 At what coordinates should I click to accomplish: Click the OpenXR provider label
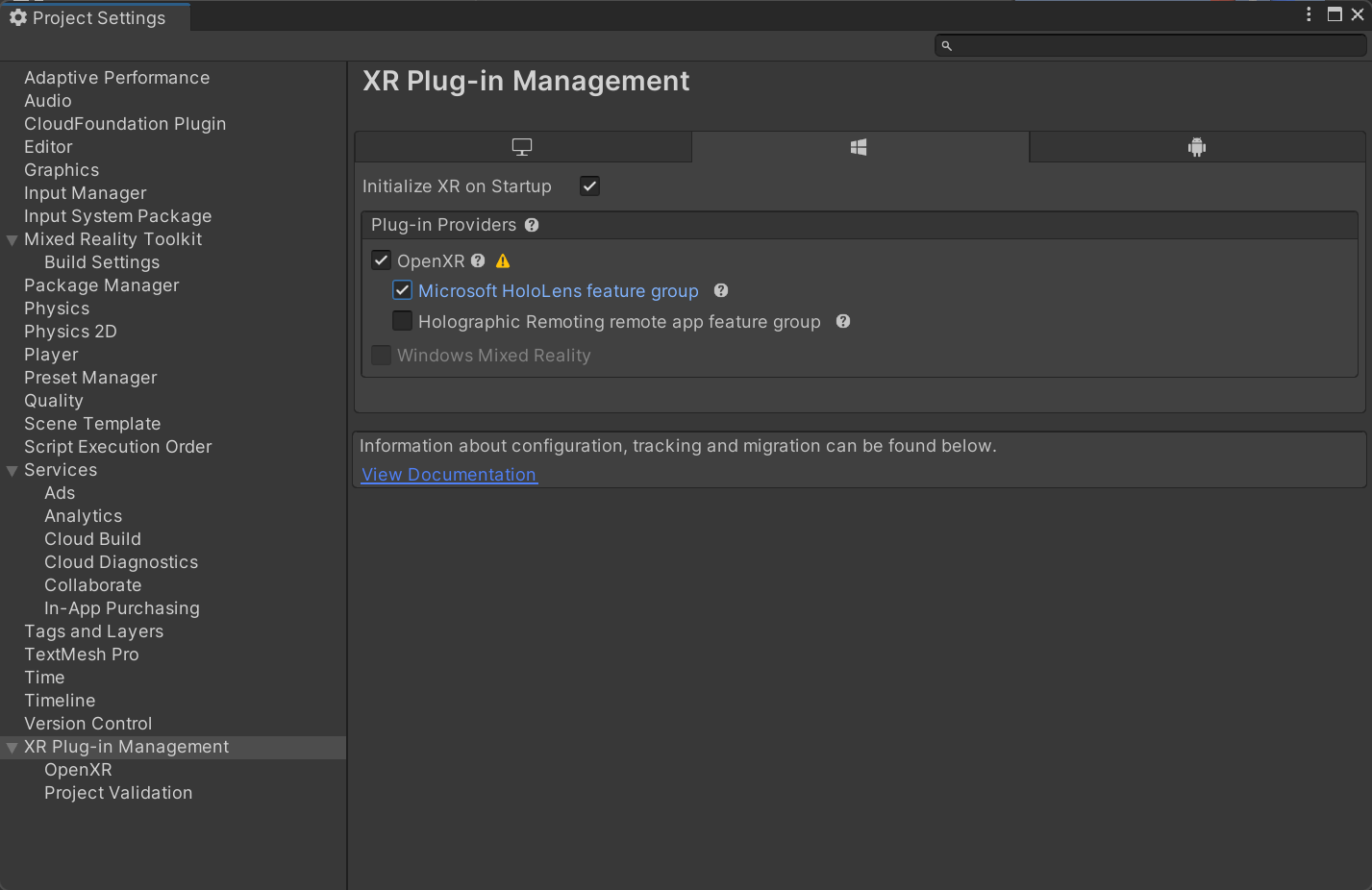[x=431, y=261]
